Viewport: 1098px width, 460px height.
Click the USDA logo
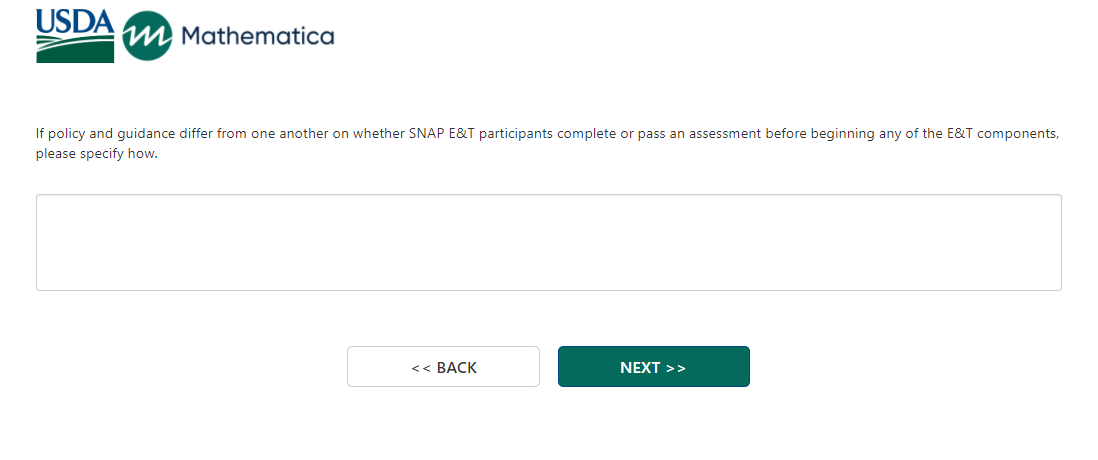coord(75,36)
